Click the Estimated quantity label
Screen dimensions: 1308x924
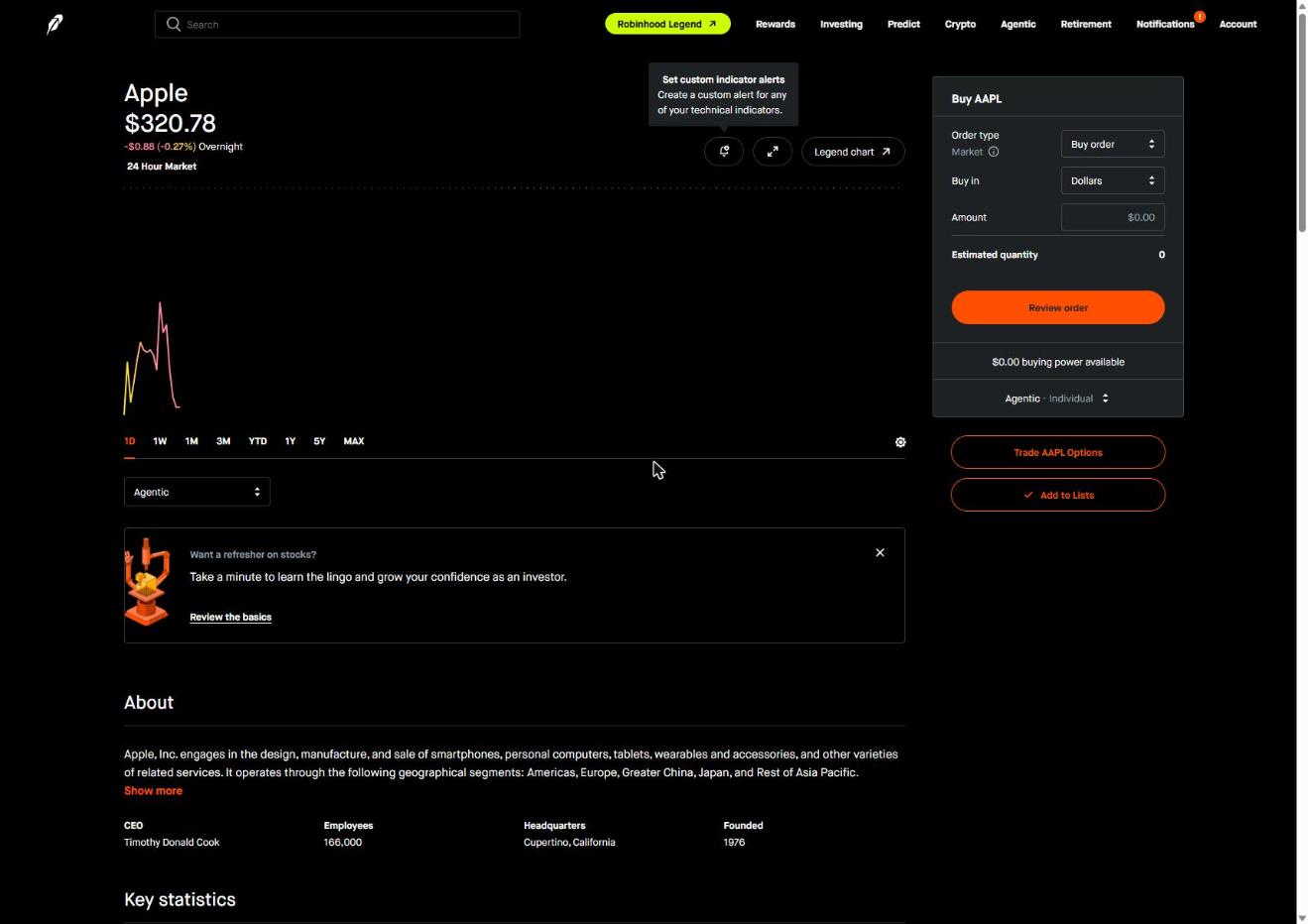tap(995, 255)
